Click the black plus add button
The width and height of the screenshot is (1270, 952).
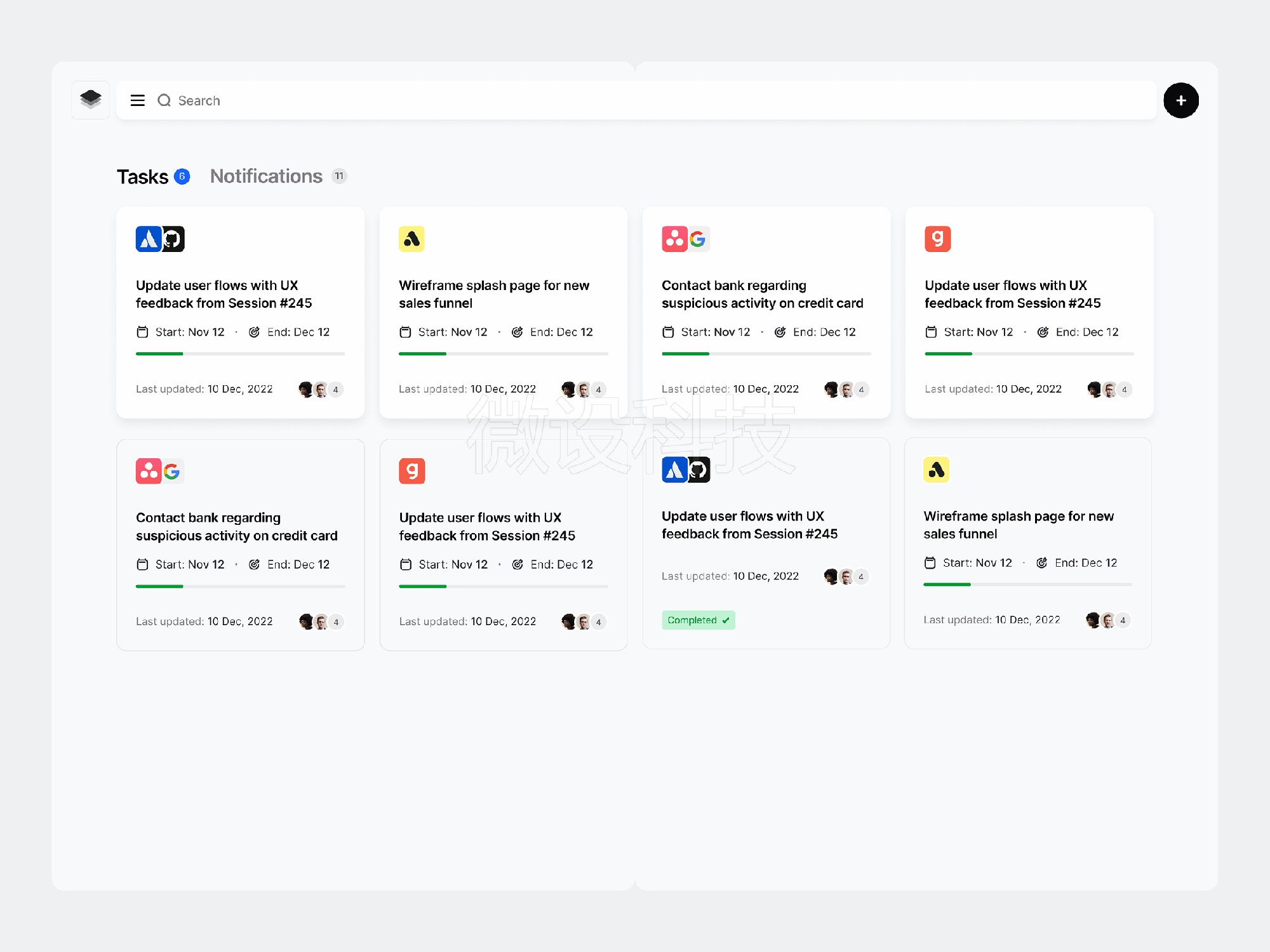click(1180, 100)
